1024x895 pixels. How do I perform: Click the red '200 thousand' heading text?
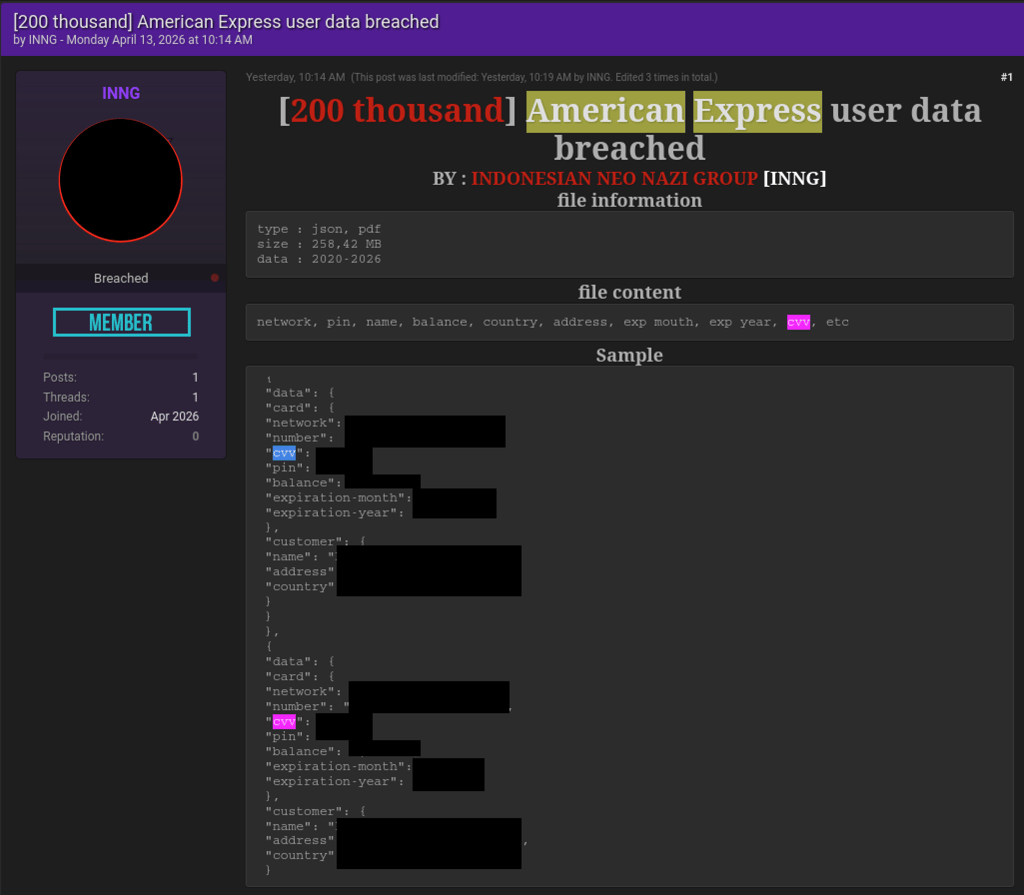[x=397, y=110]
